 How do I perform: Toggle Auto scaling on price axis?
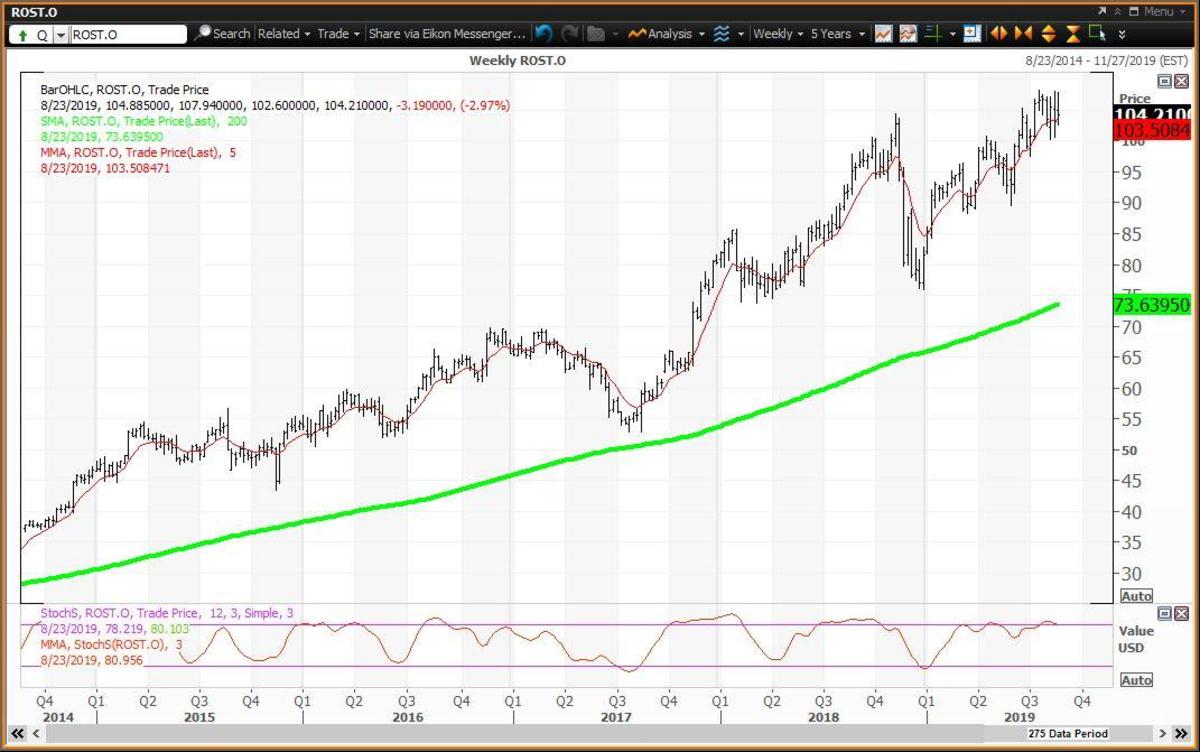(1136, 596)
